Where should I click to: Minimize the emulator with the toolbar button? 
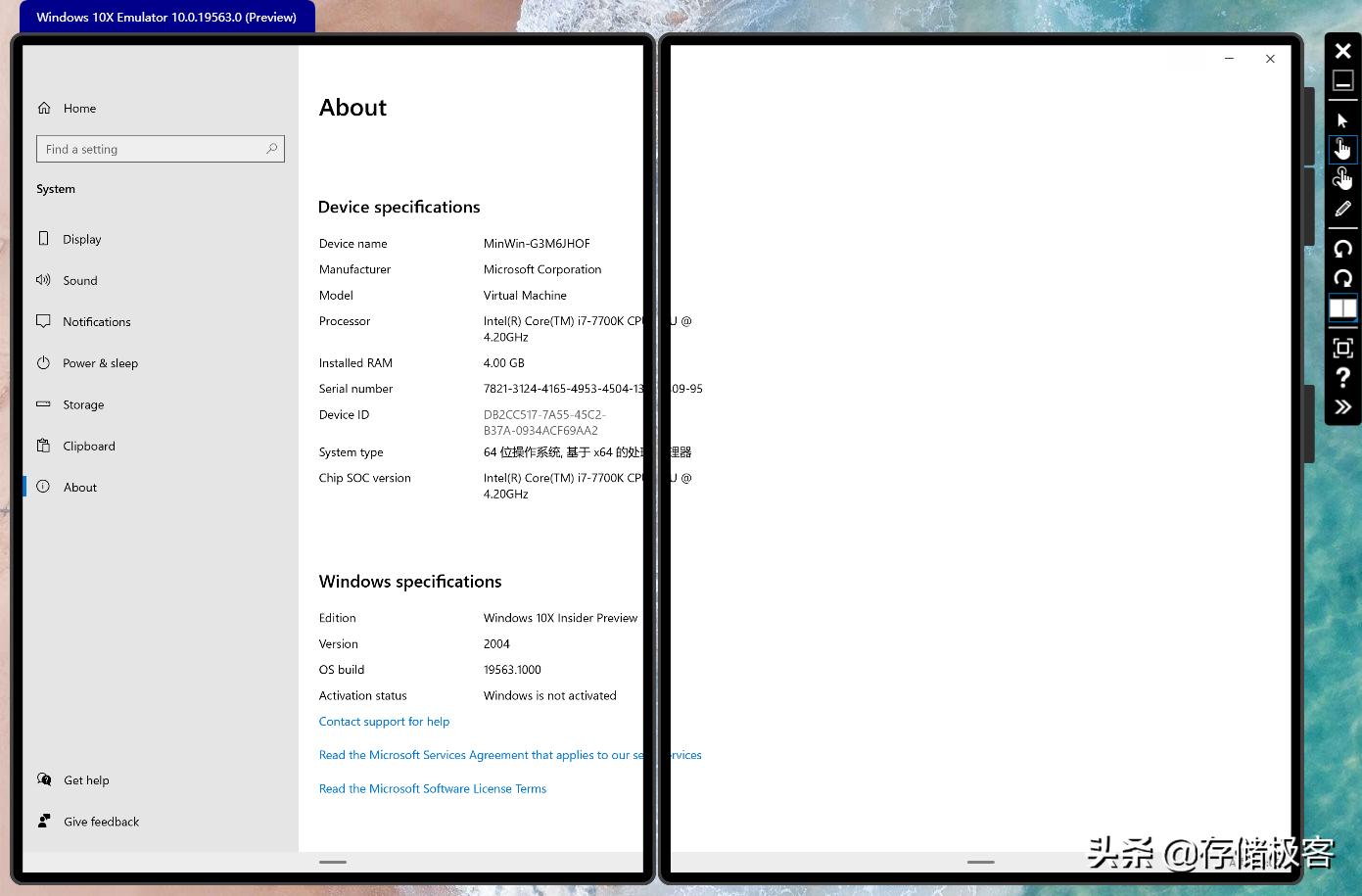pos(1342,82)
